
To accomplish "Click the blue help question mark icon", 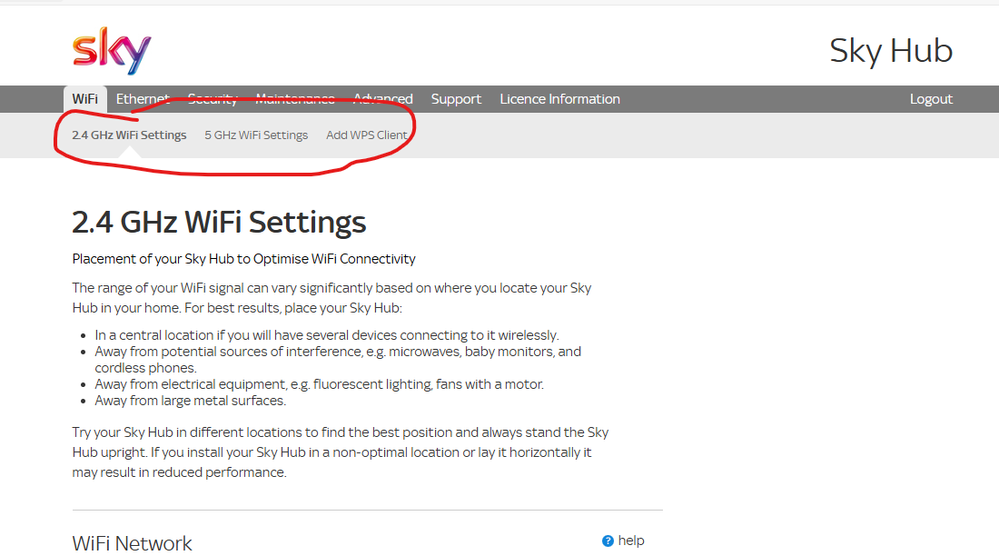I will pos(608,541).
